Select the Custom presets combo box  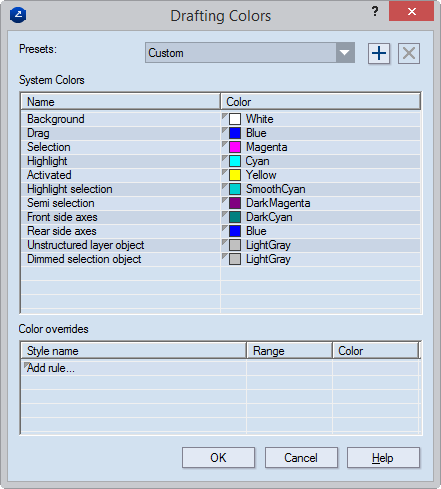[250, 53]
